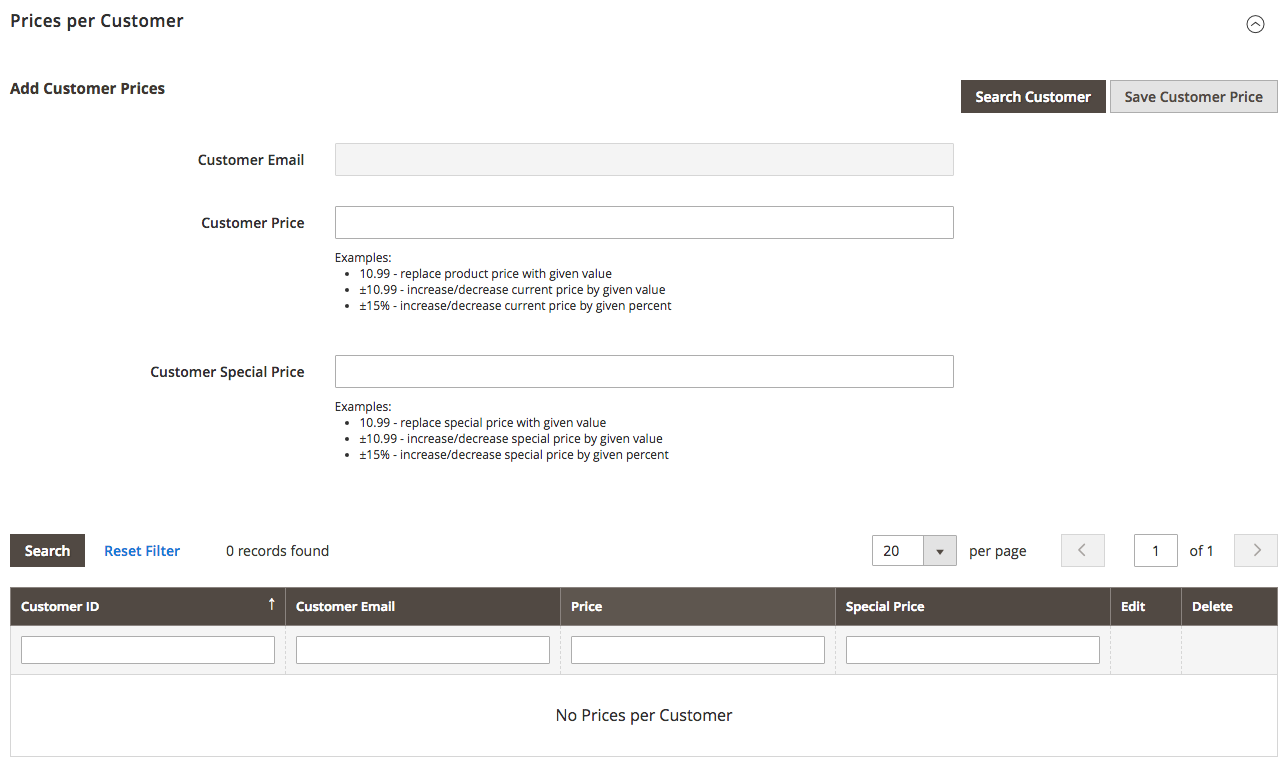The height and width of the screenshot is (777, 1288).
Task: Go to previous page arrow
Action: point(1083,551)
